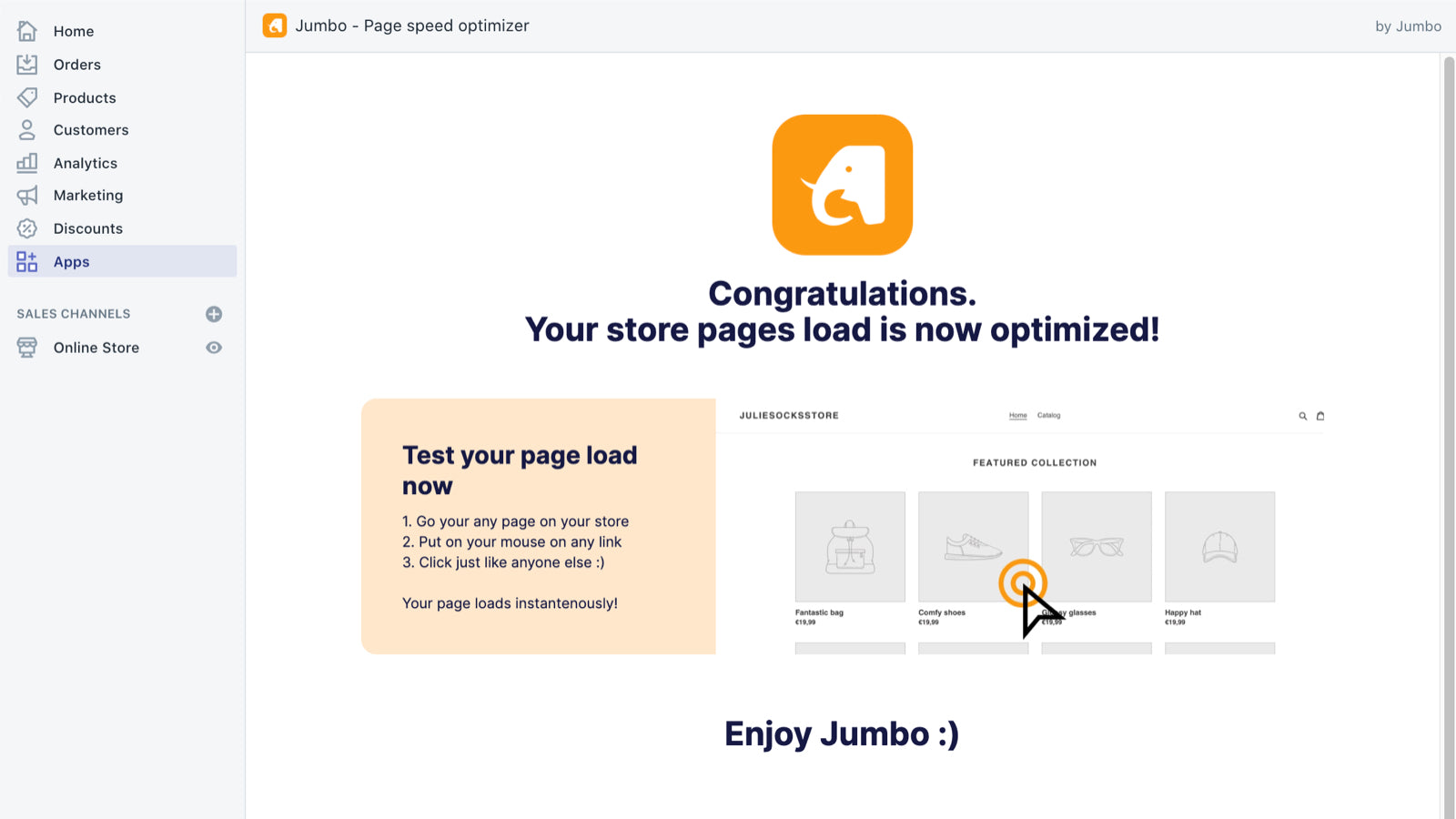Click the SALES CHANNELS heading

pos(74,314)
